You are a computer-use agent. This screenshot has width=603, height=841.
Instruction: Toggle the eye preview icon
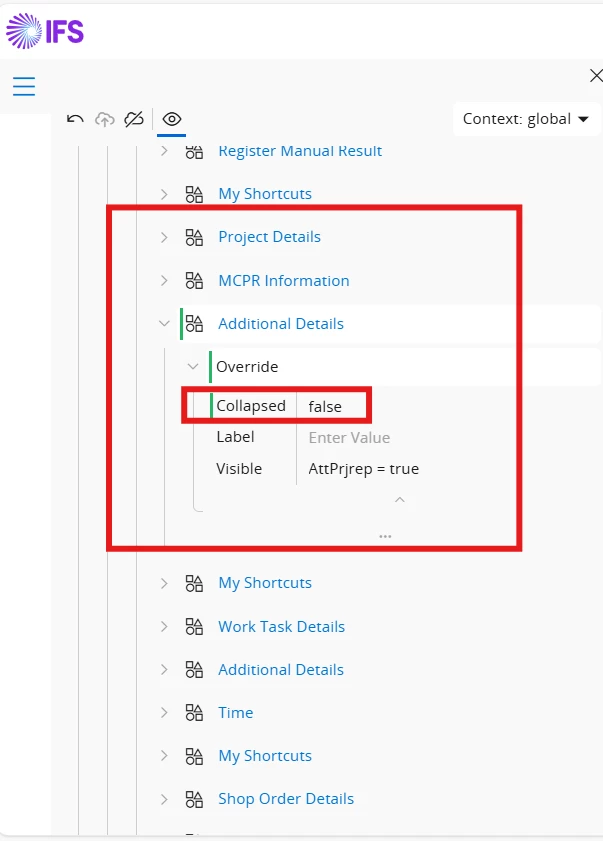coord(172,119)
